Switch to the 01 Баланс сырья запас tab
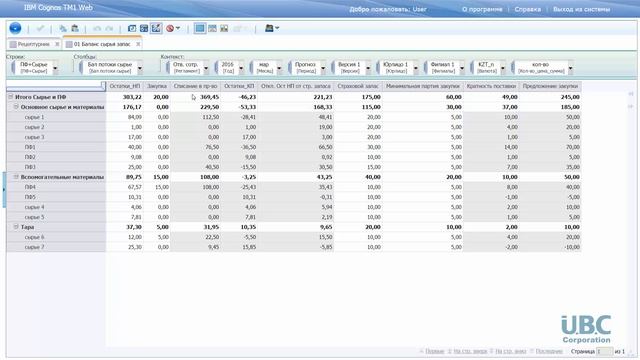The height and width of the screenshot is (360, 640). tap(102, 44)
